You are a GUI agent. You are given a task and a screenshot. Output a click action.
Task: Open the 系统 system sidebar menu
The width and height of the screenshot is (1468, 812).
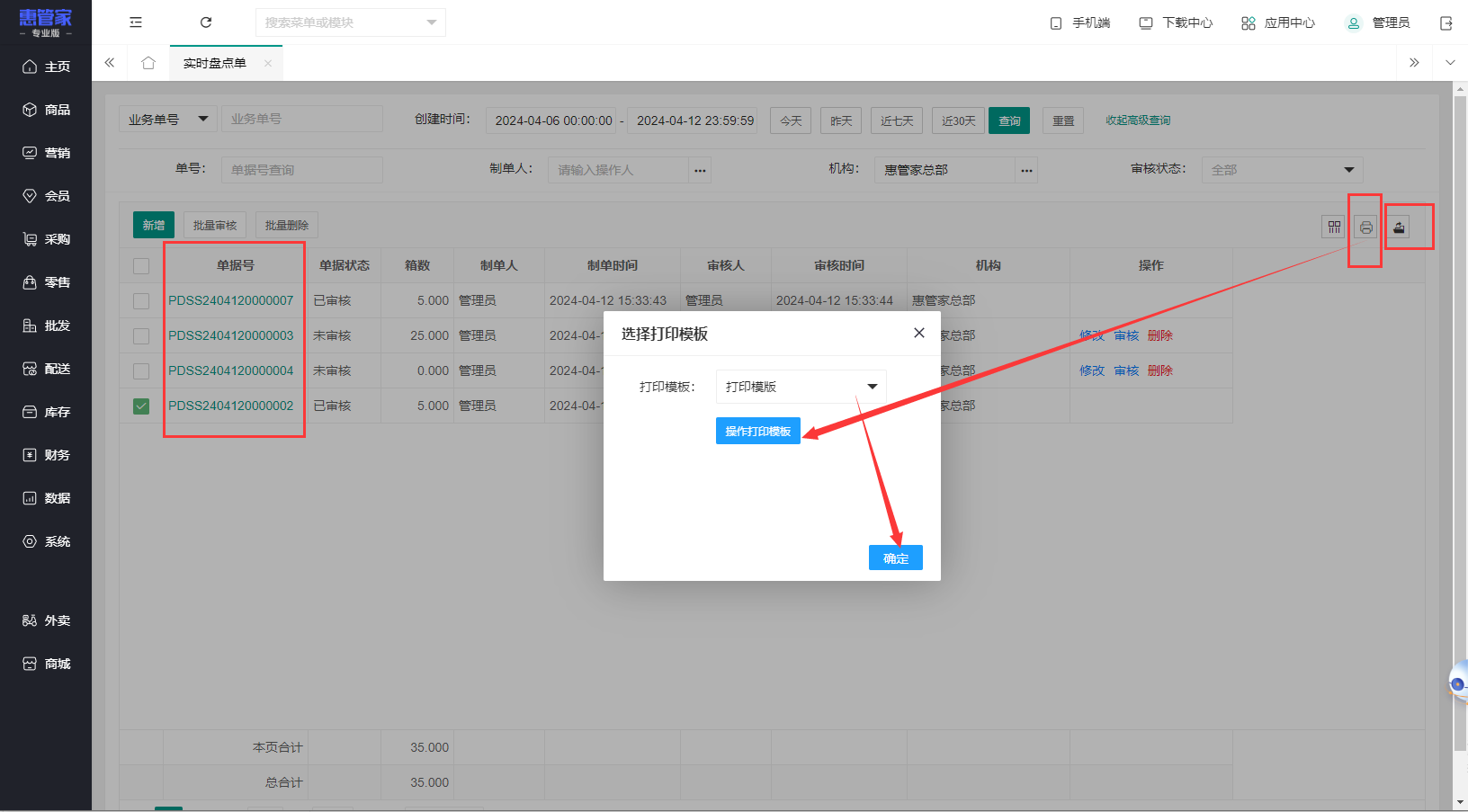(46, 541)
